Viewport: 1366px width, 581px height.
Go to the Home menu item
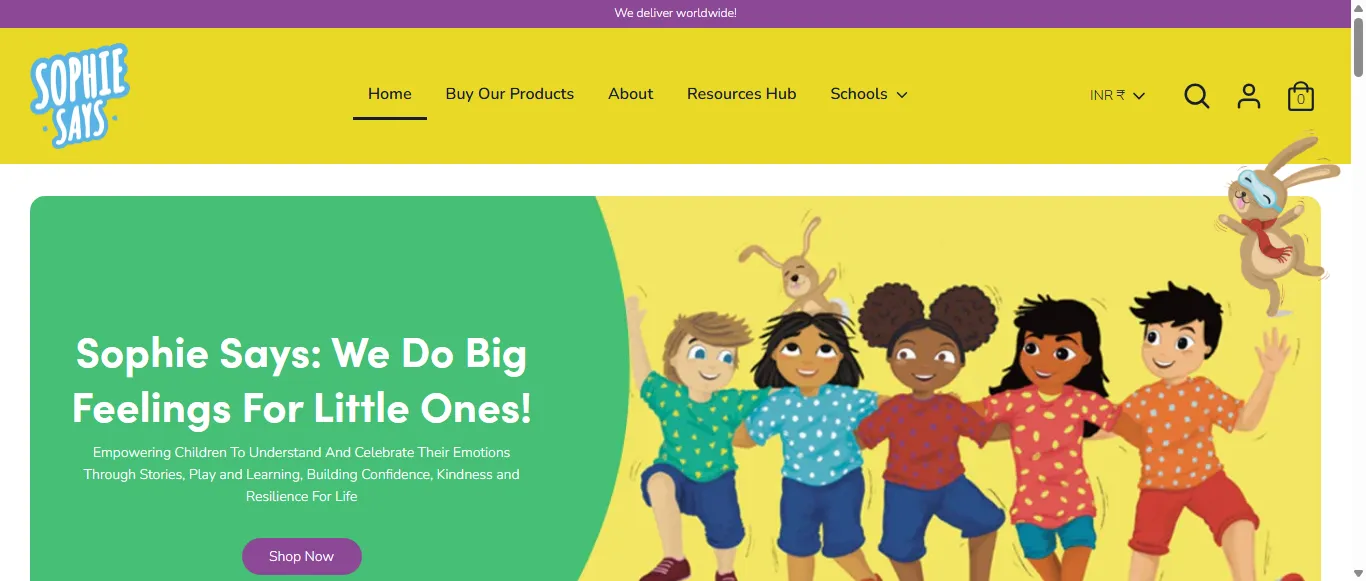click(390, 94)
